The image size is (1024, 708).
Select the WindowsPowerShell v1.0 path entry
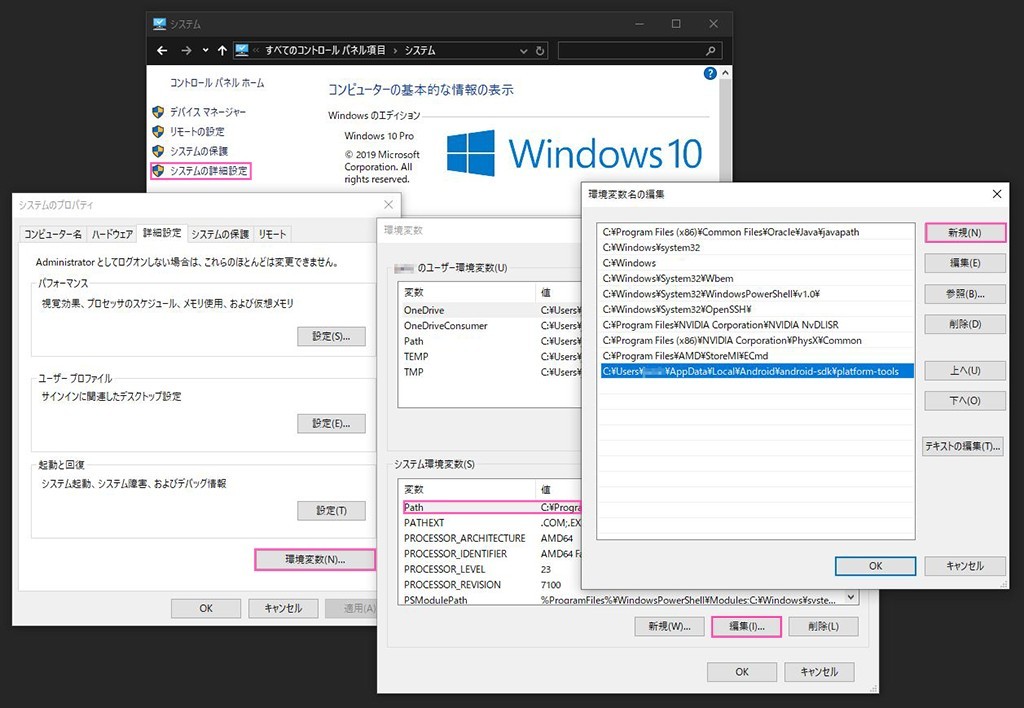(x=756, y=294)
